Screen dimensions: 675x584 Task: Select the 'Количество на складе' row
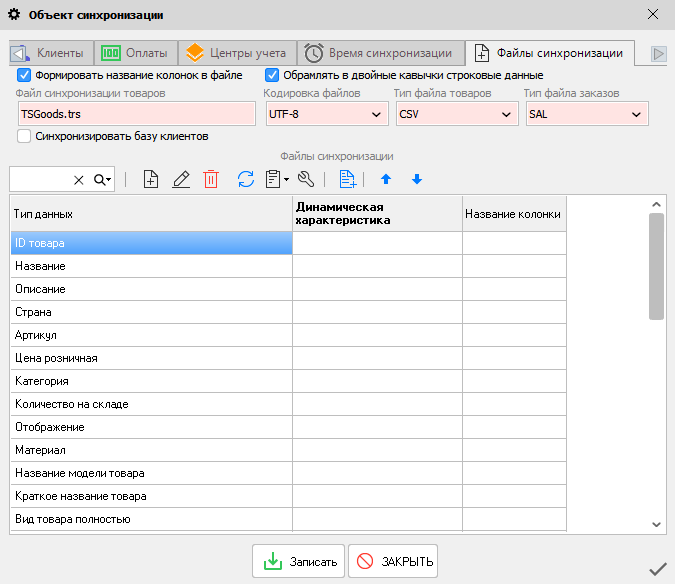point(288,404)
